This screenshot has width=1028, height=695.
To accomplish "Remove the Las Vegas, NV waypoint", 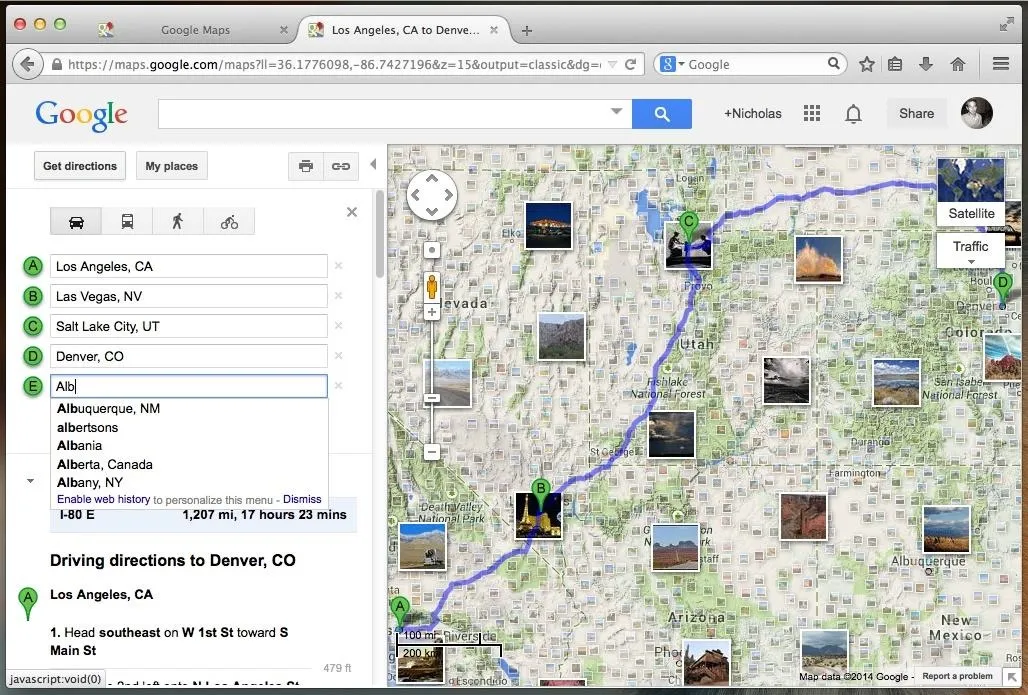I will tap(338, 296).
